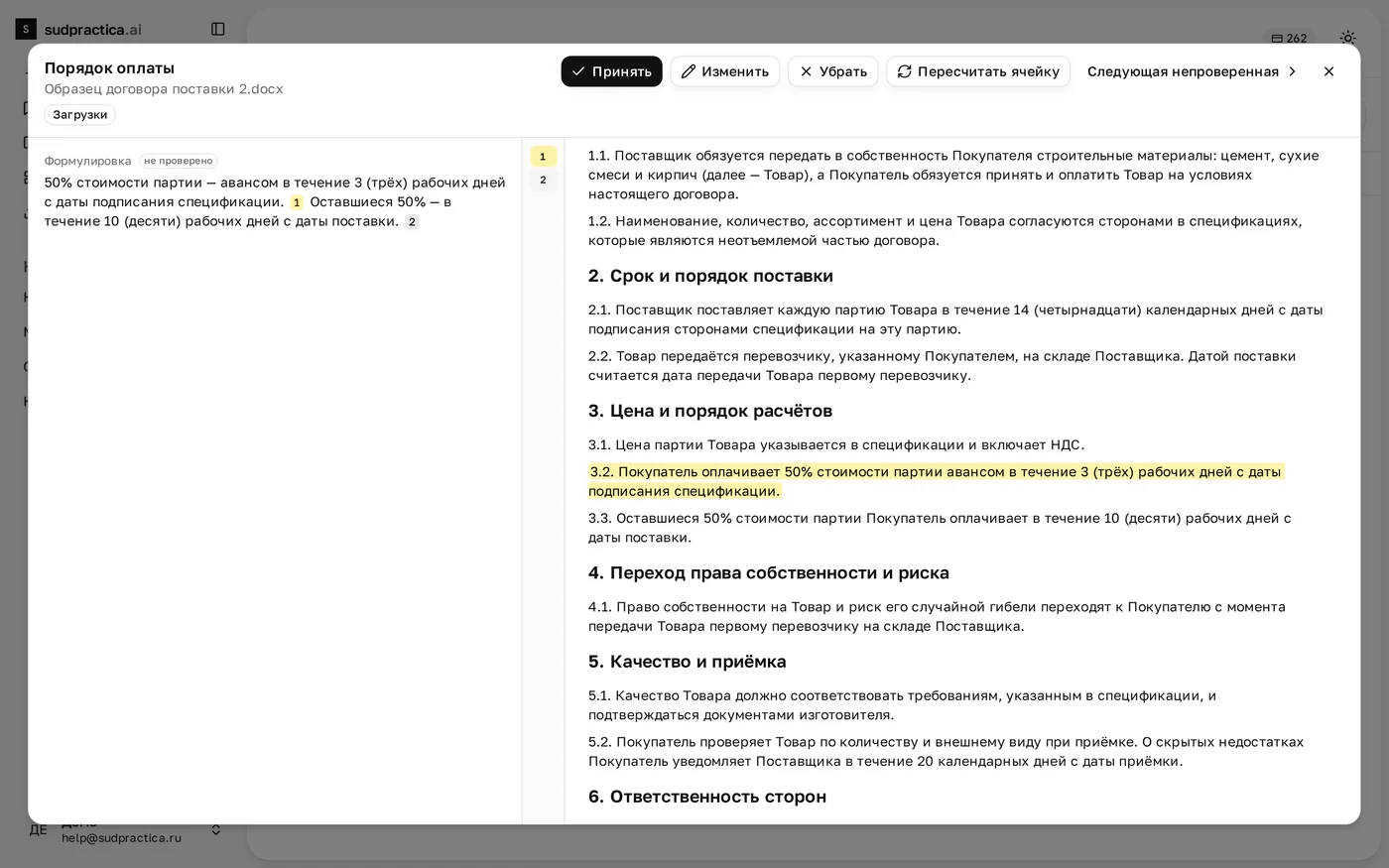
Task: Click the formulation text starting '50% стоимости партии'
Action: coord(275,202)
